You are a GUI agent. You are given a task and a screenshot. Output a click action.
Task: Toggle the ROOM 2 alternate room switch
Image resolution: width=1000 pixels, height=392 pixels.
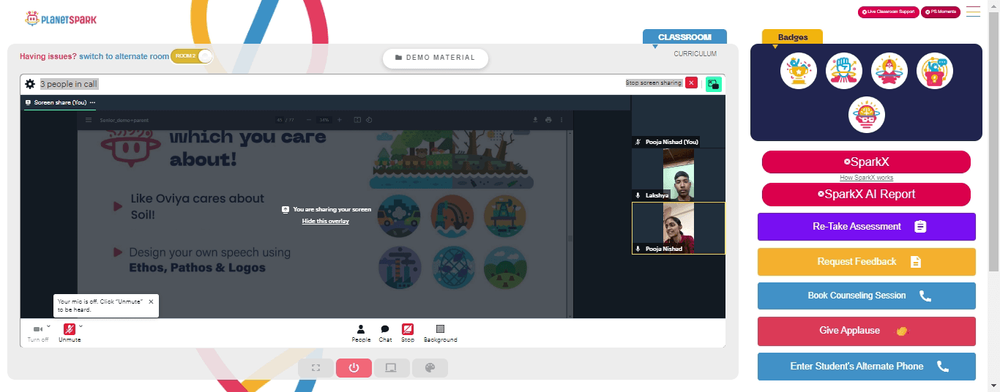pos(192,56)
